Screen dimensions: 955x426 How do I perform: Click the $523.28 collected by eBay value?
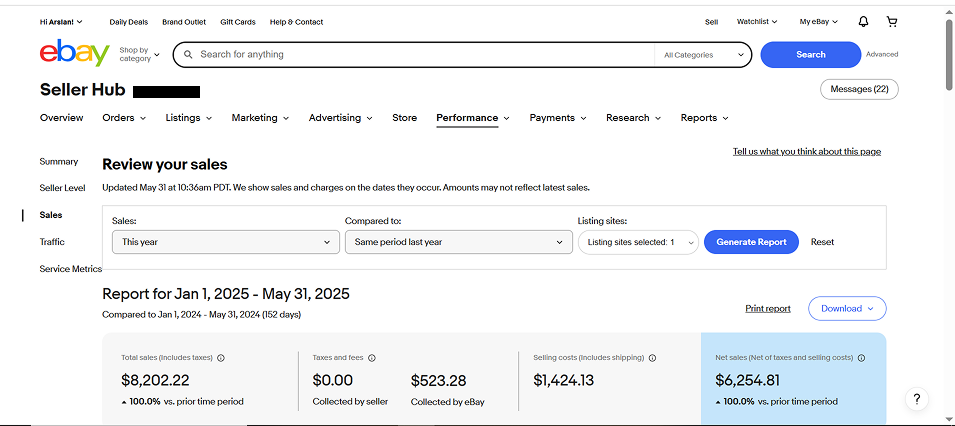click(439, 381)
